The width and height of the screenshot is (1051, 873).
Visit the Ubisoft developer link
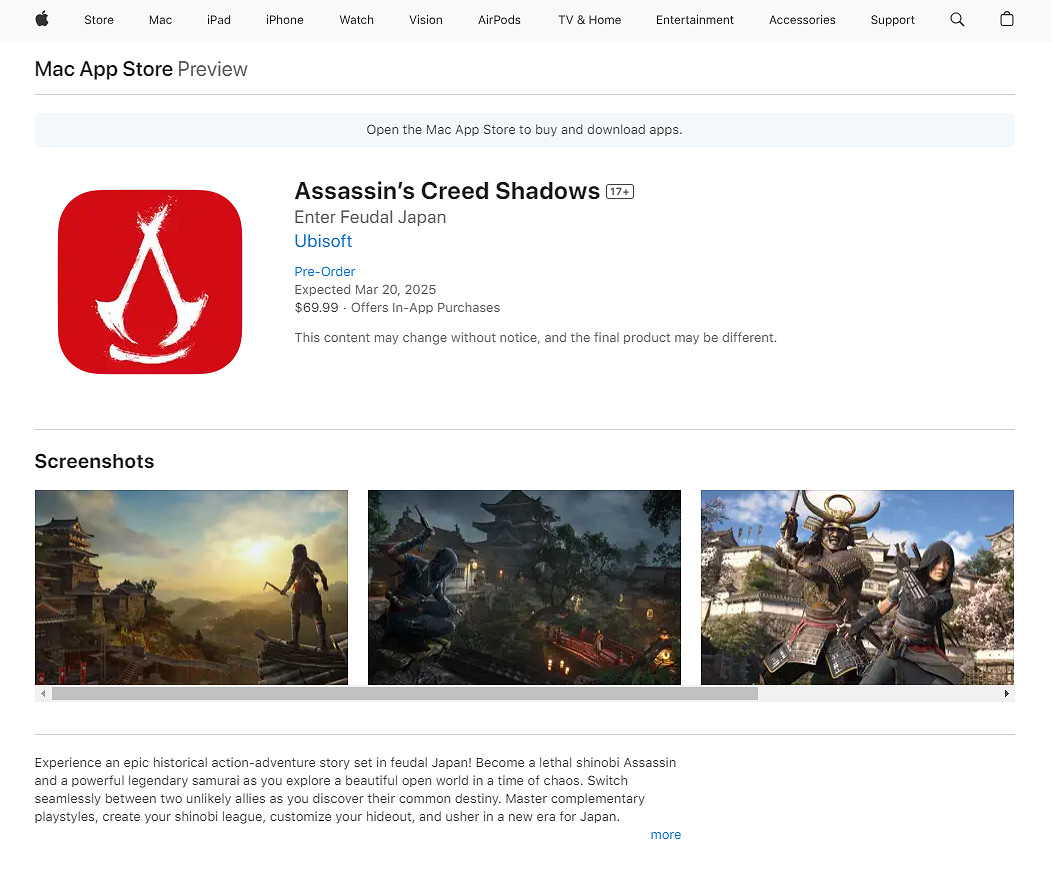323,241
